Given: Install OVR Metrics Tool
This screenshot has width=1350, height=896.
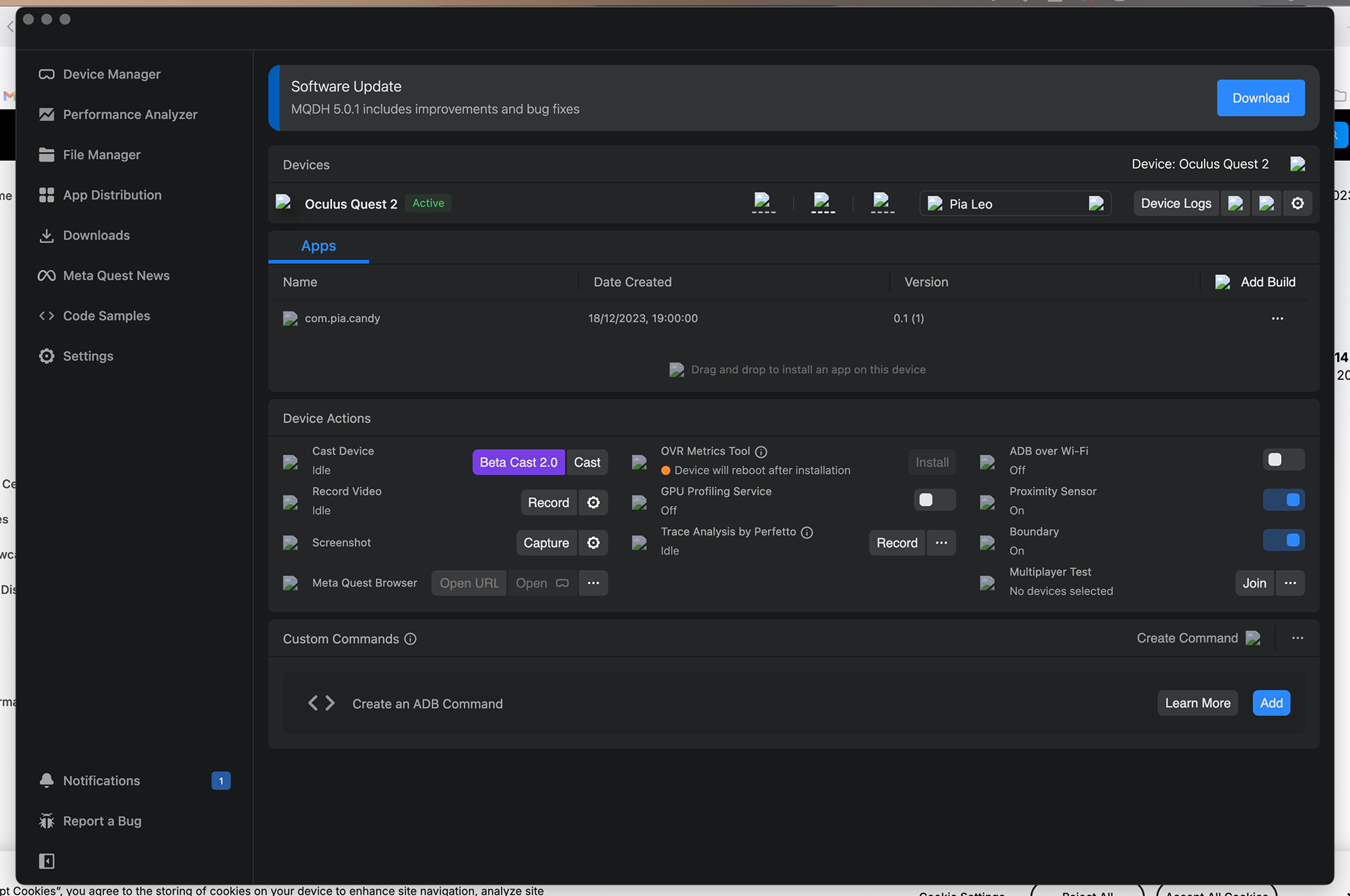Looking at the screenshot, I should click(x=932, y=462).
